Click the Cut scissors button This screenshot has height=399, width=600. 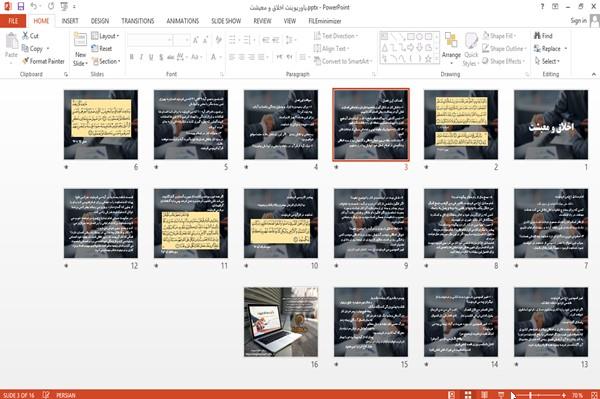(x=31, y=36)
